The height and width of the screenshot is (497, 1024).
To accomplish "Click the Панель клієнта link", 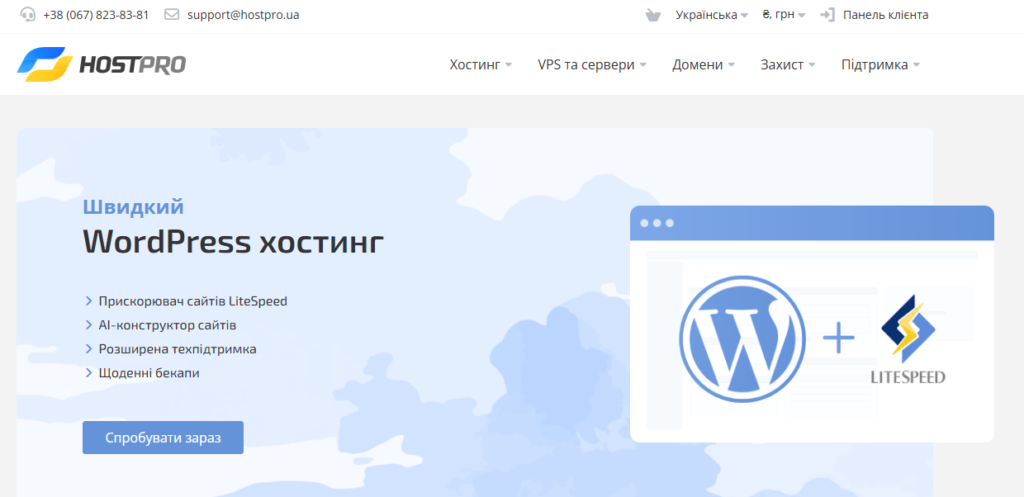I will pyautogui.click(x=885, y=15).
